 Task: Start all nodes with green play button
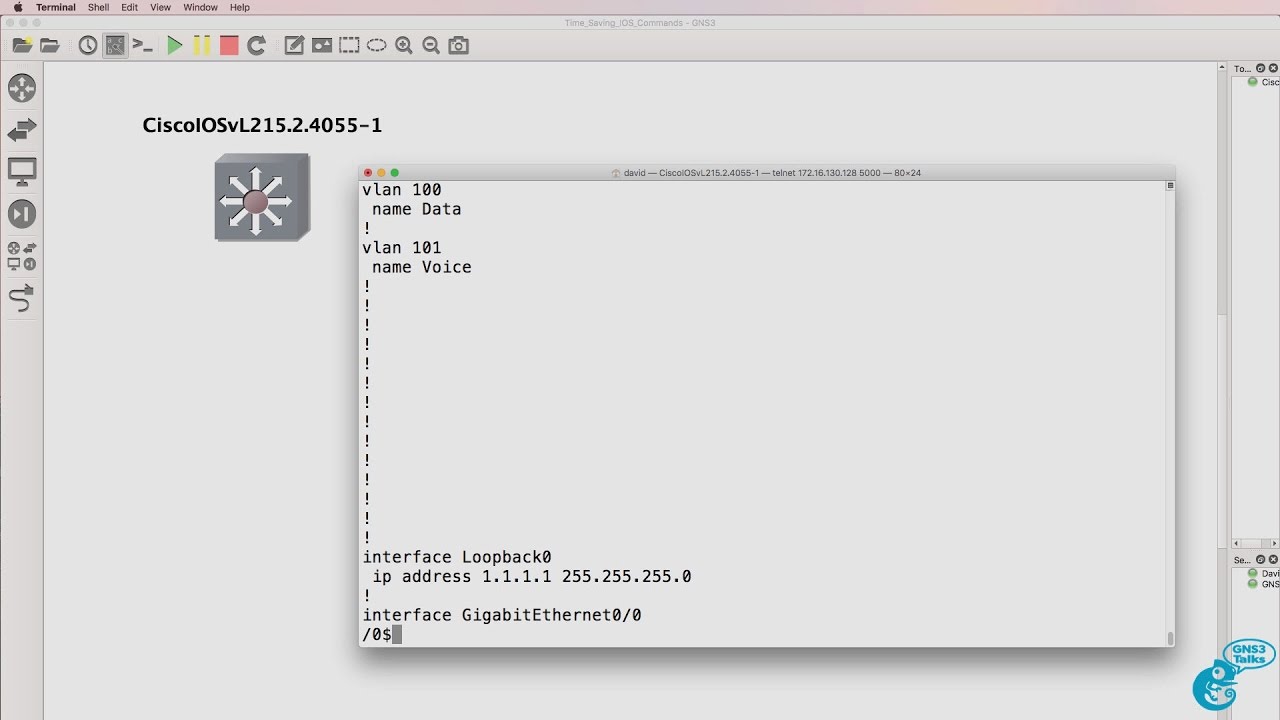[x=175, y=45]
